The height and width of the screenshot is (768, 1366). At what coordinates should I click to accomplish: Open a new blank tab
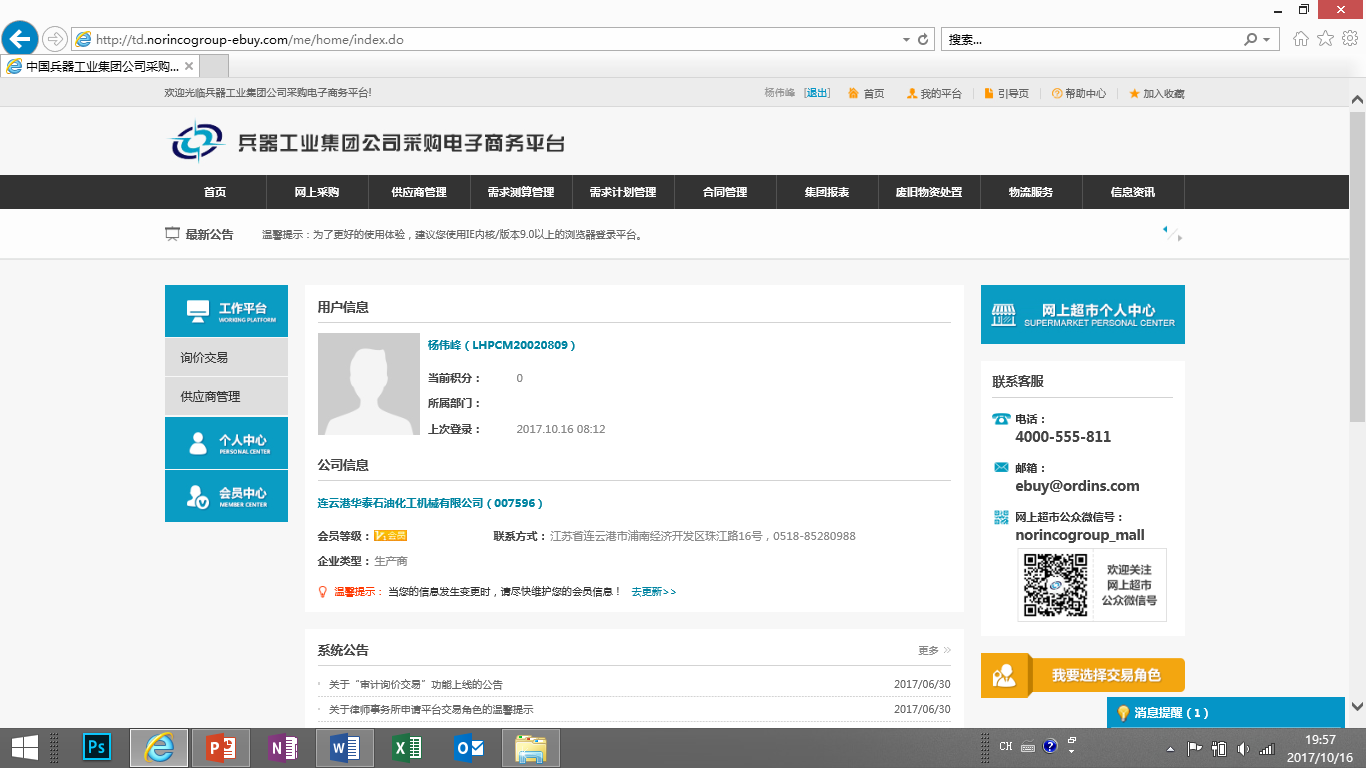(214, 66)
